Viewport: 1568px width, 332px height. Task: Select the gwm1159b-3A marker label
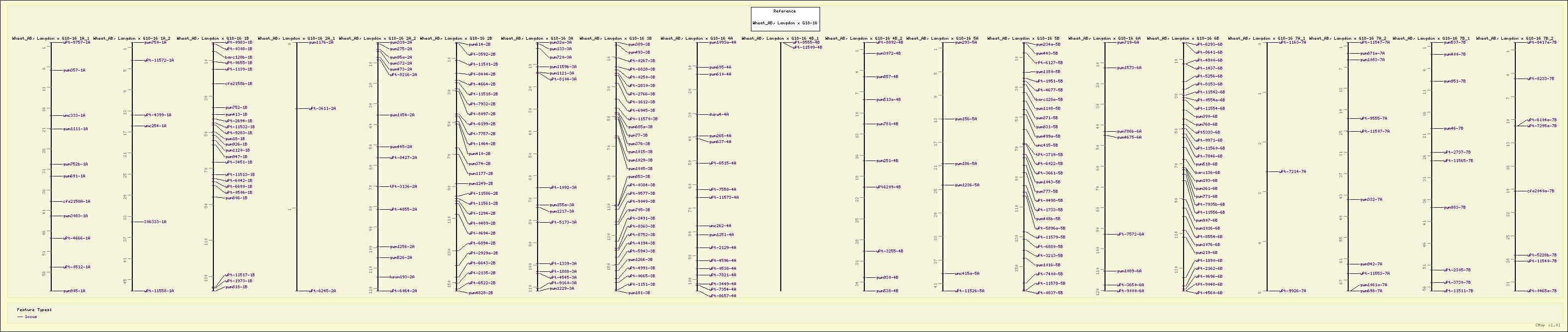tap(563, 67)
